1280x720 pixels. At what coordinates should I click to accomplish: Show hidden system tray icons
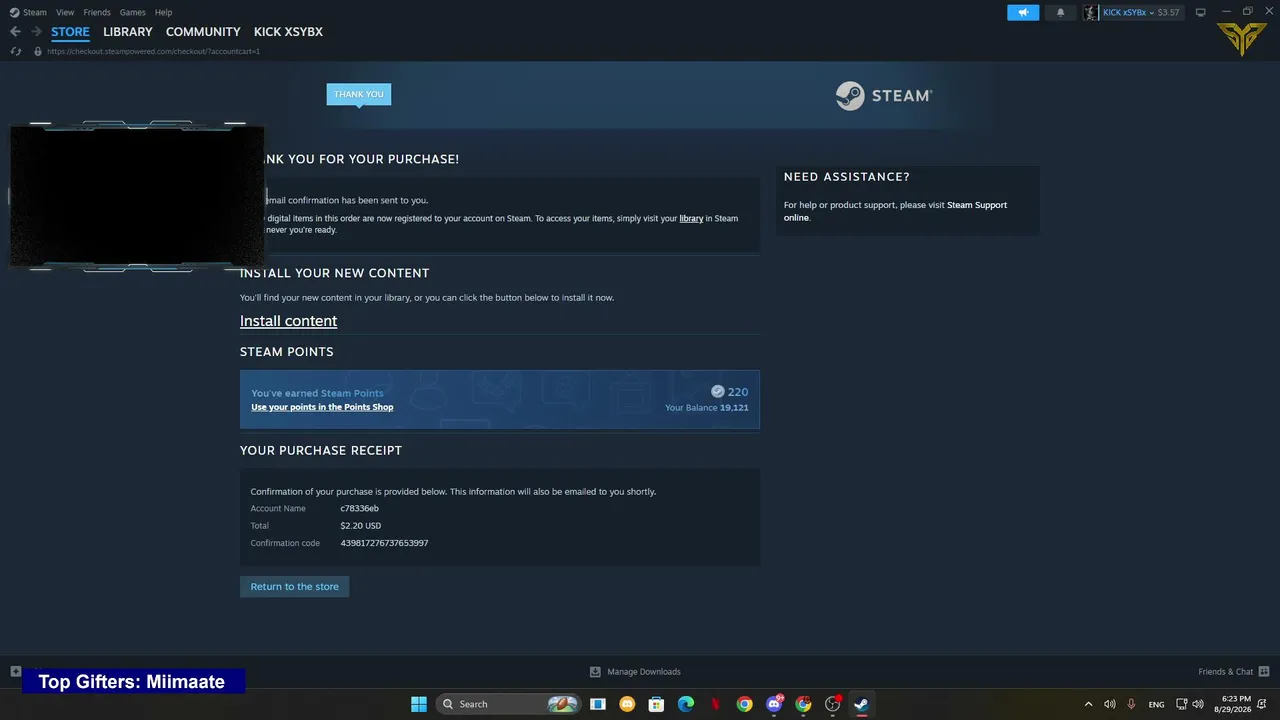click(x=1089, y=704)
